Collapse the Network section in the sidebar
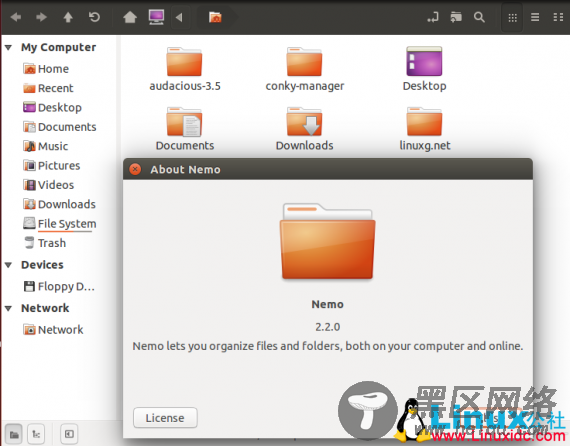The height and width of the screenshot is (446, 570). [x=8, y=308]
